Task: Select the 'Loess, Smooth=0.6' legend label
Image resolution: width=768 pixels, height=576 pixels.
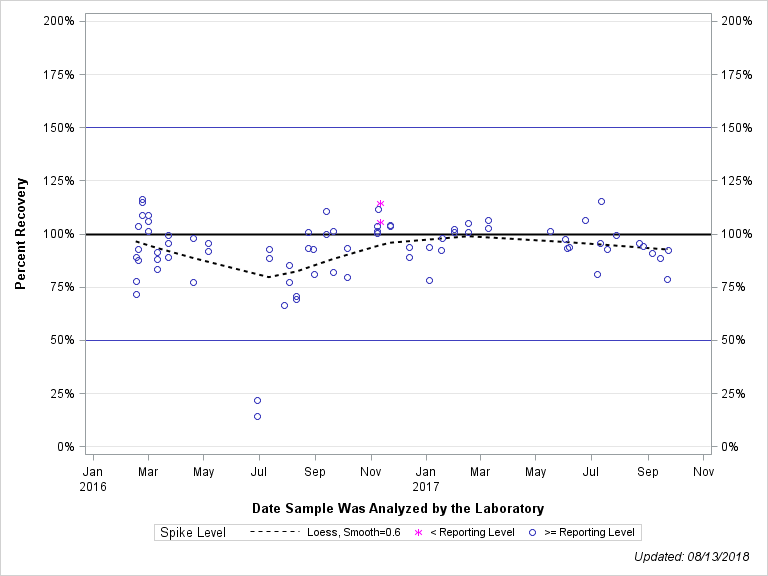Action: 354,532
